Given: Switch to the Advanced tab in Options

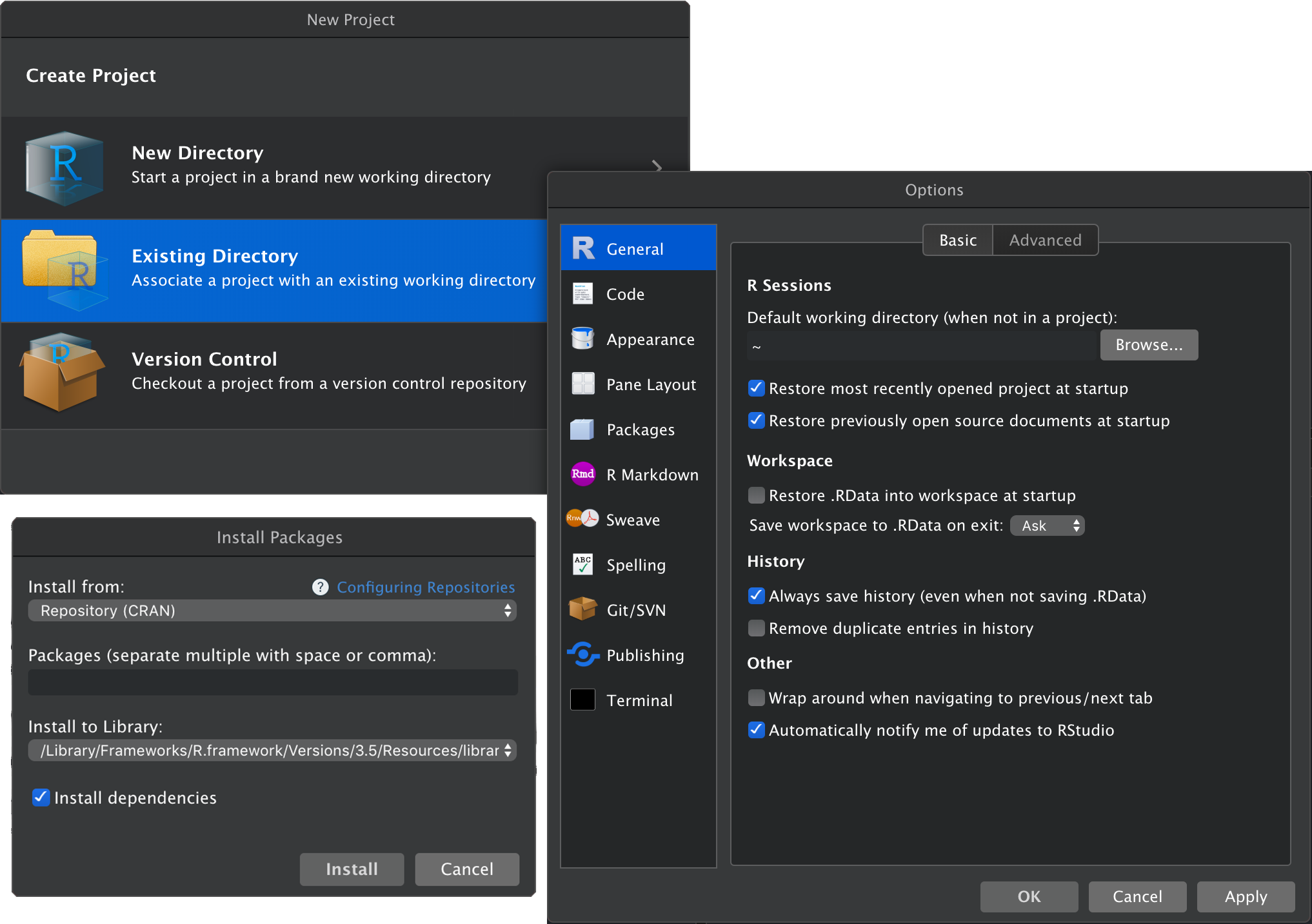Looking at the screenshot, I should 1045,240.
